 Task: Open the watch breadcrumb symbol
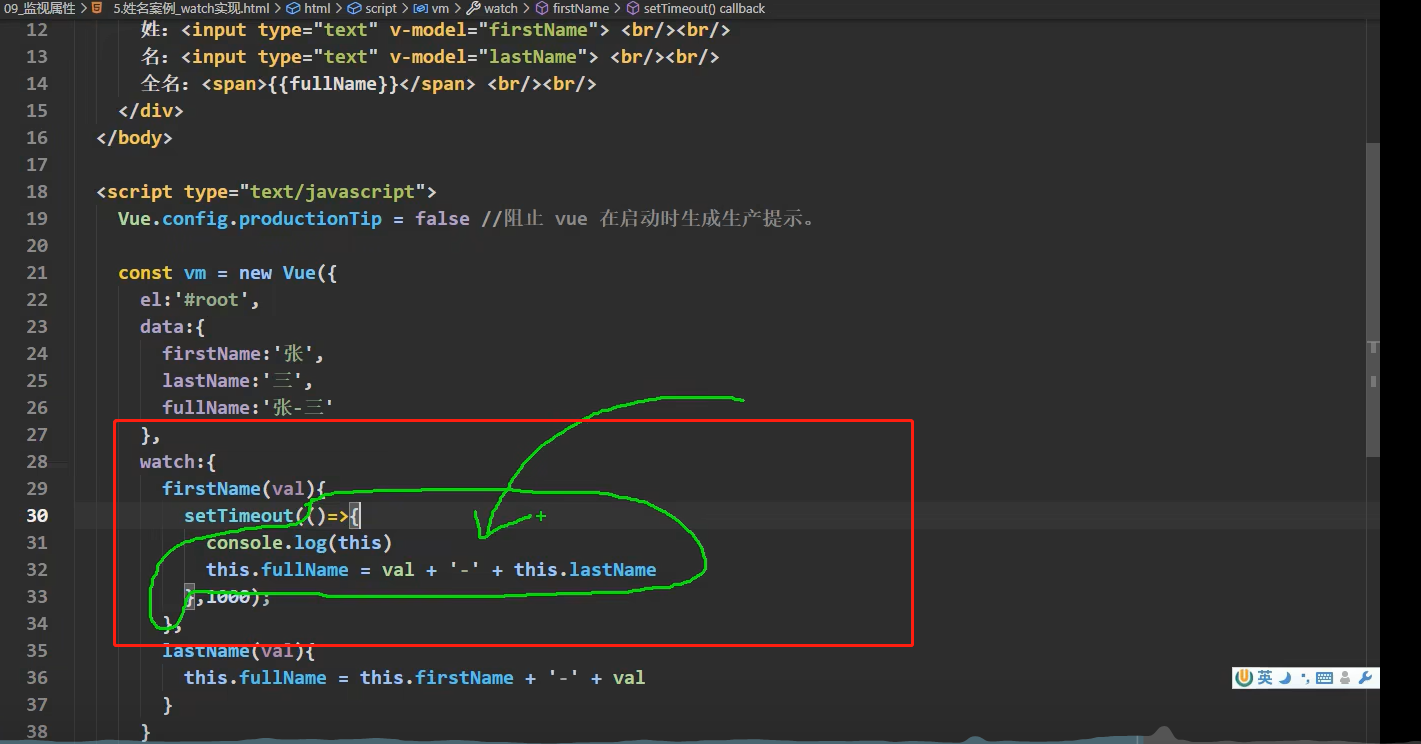pos(501,8)
